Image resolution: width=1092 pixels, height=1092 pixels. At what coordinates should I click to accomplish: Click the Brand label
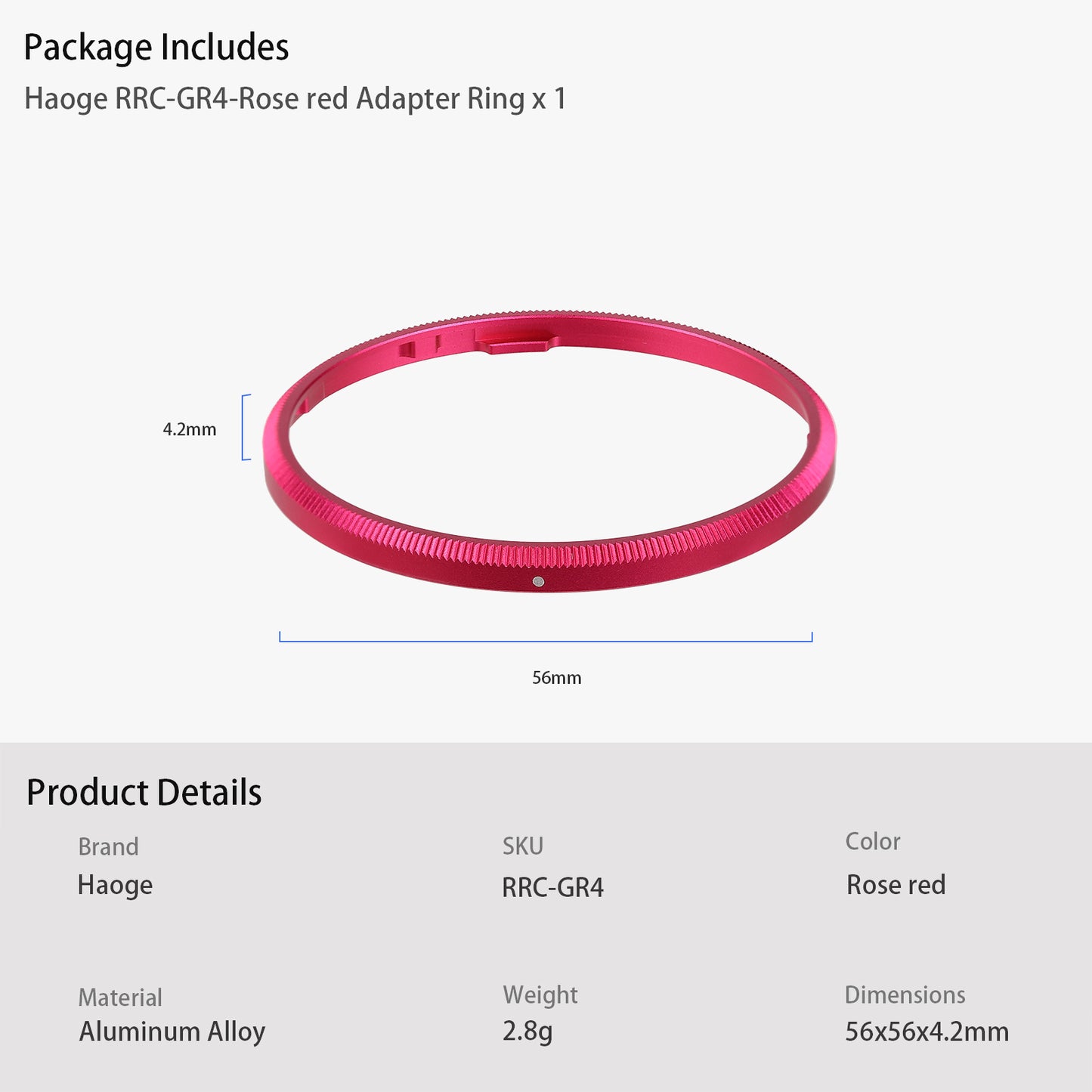[108, 846]
